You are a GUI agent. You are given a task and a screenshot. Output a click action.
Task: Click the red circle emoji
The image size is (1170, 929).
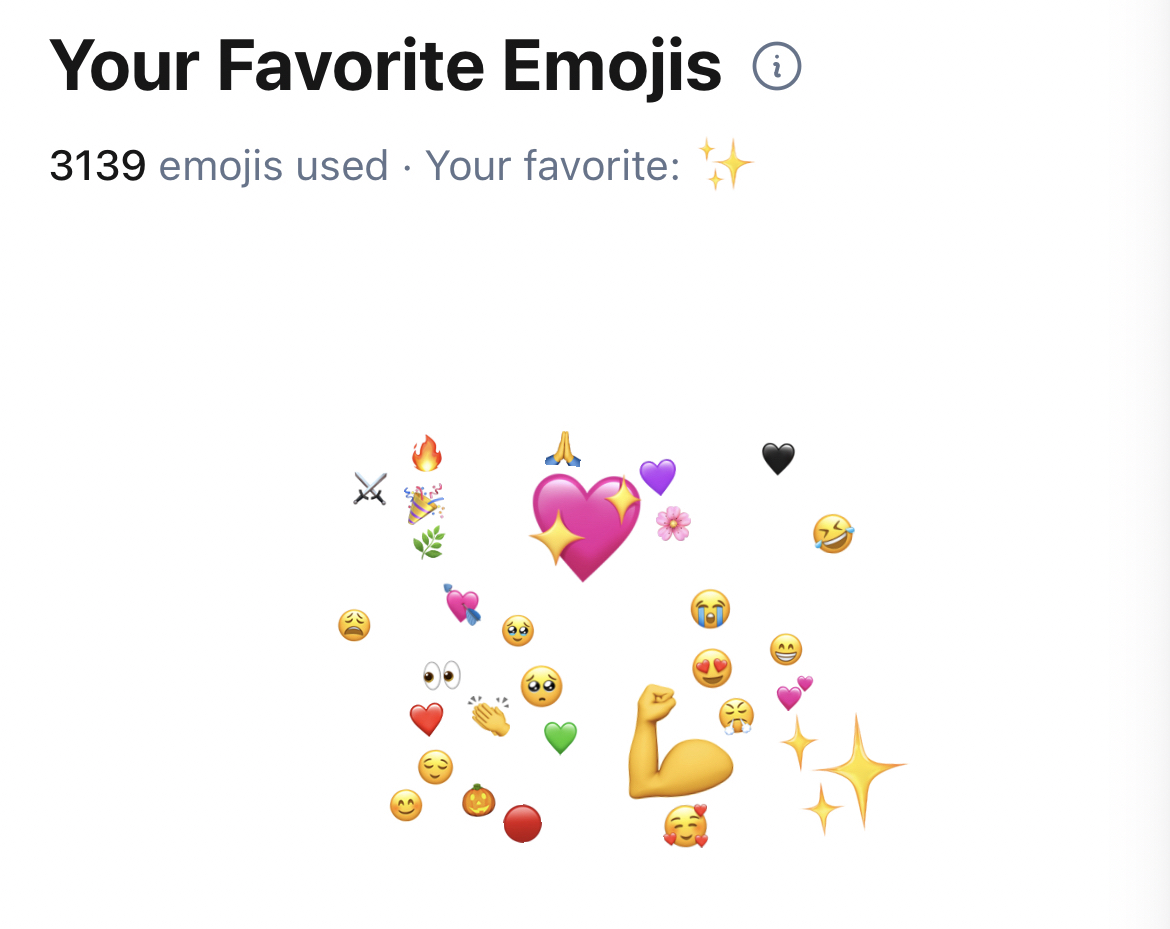pos(522,824)
